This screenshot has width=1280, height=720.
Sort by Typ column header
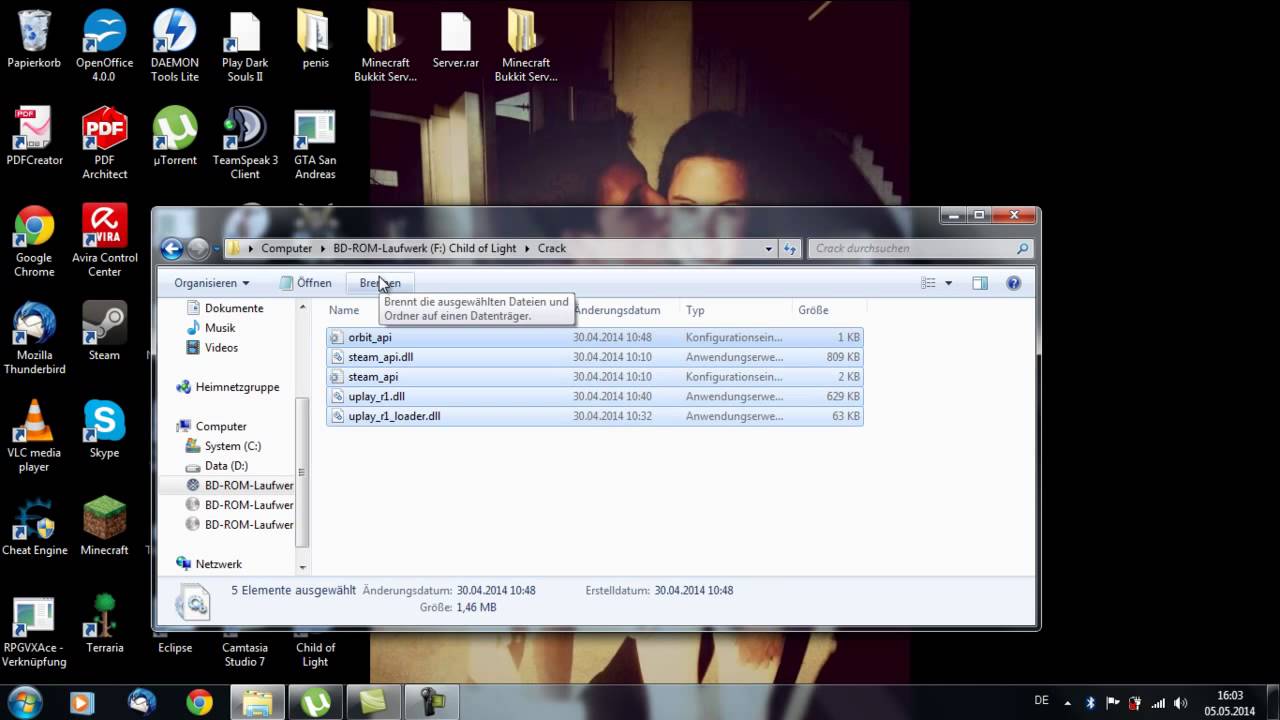[x=695, y=310]
